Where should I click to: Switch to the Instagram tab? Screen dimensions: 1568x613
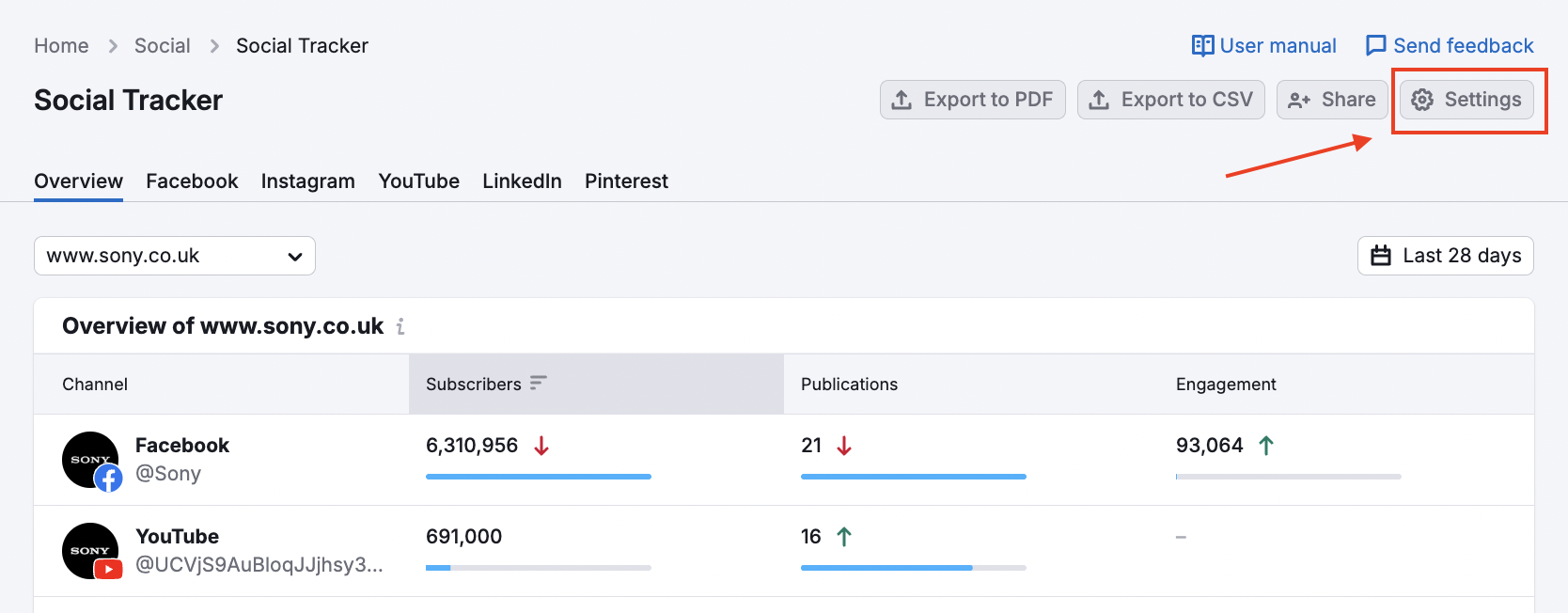pyautogui.click(x=307, y=181)
